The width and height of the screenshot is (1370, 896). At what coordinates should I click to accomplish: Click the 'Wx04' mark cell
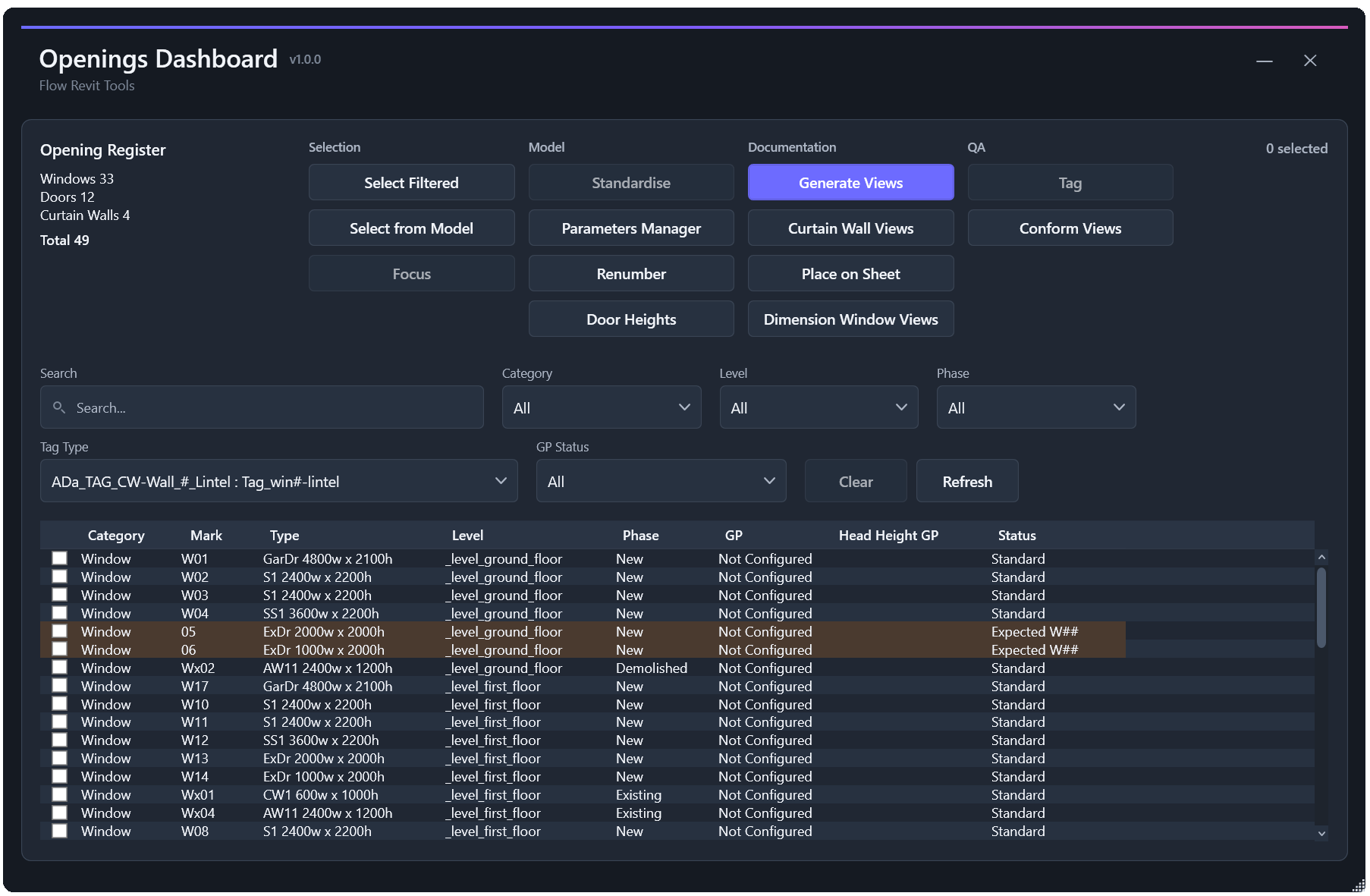pyautogui.click(x=197, y=813)
